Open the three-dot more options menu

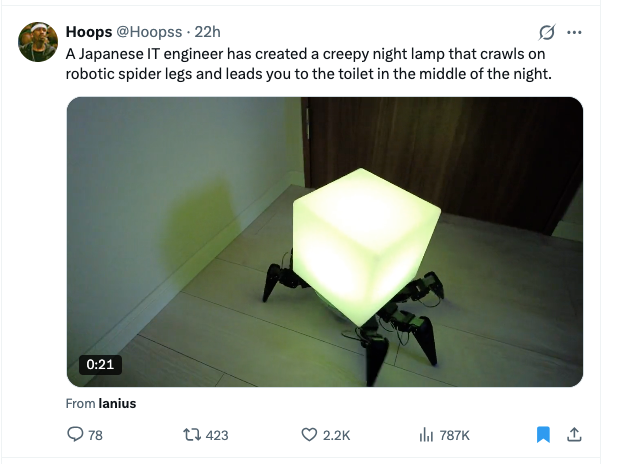pyautogui.click(x=574, y=32)
